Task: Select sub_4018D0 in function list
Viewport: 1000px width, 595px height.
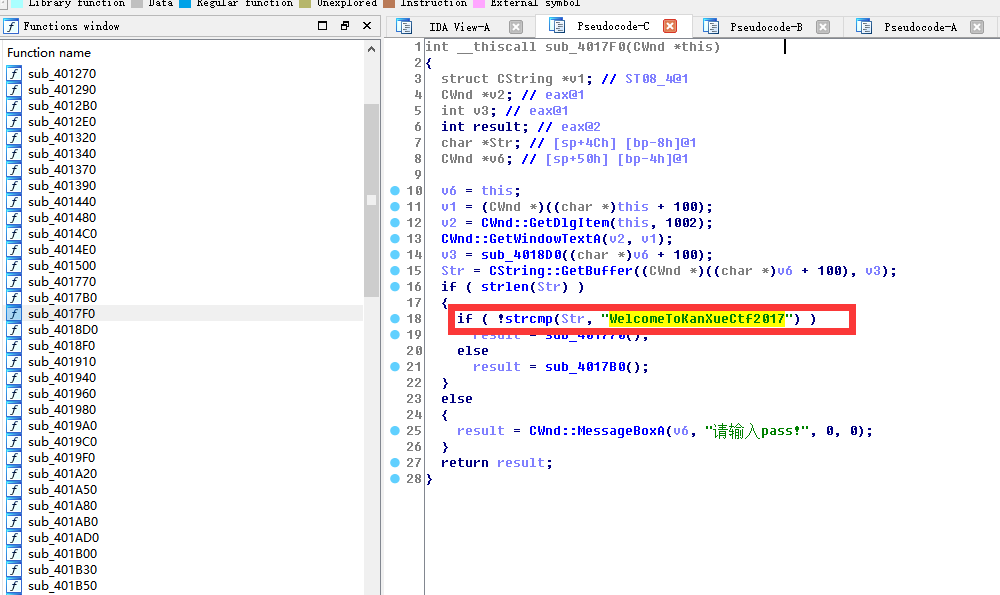Action: click(62, 330)
